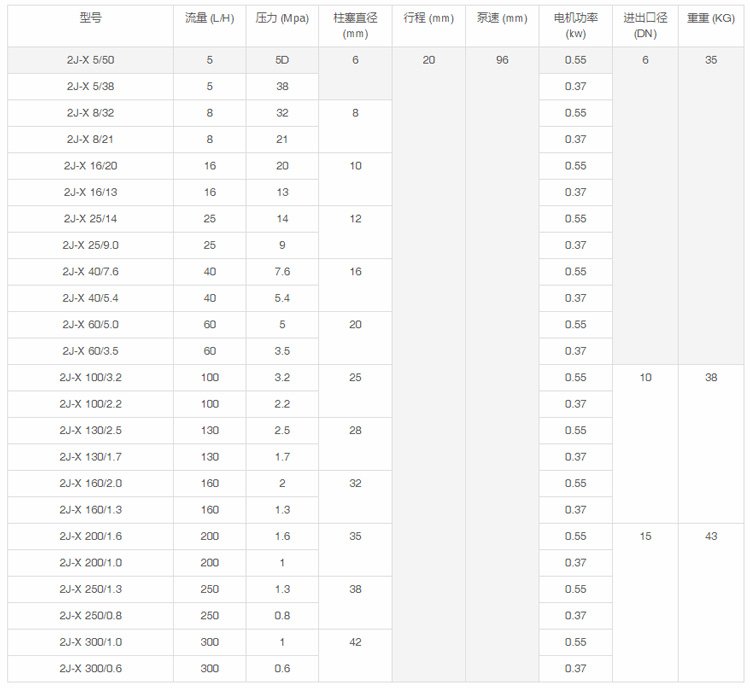The image size is (750, 688).
Task: Click the inlet diameter value 15
Action: pos(645,536)
